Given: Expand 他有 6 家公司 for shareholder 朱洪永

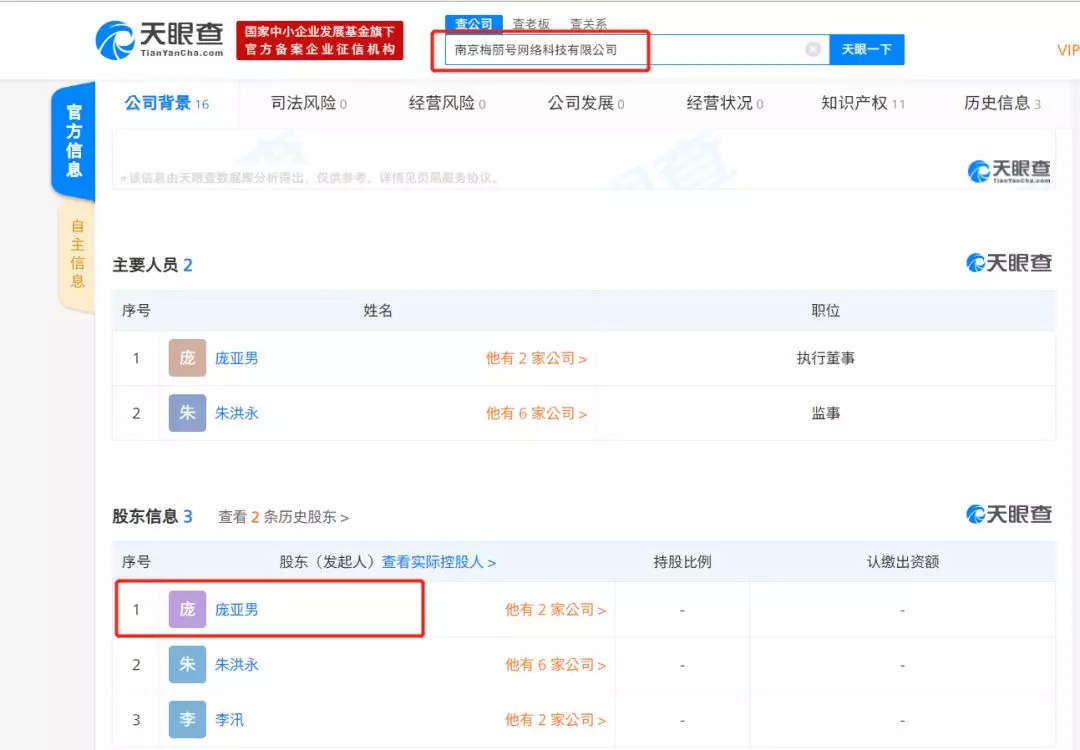Looking at the screenshot, I should (x=555, y=665).
